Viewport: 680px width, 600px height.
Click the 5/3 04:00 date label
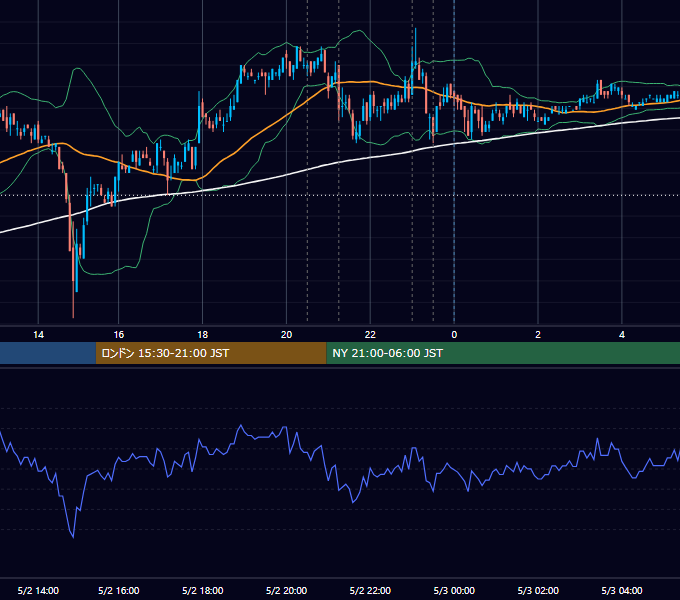pyautogui.click(x=622, y=590)
